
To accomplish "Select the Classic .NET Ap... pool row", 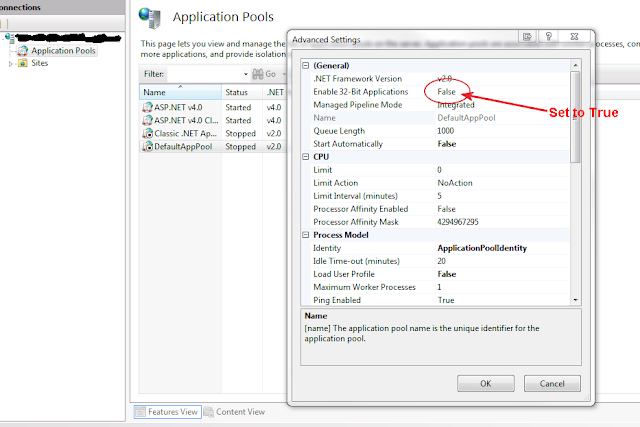I will [x=213, y=133].
